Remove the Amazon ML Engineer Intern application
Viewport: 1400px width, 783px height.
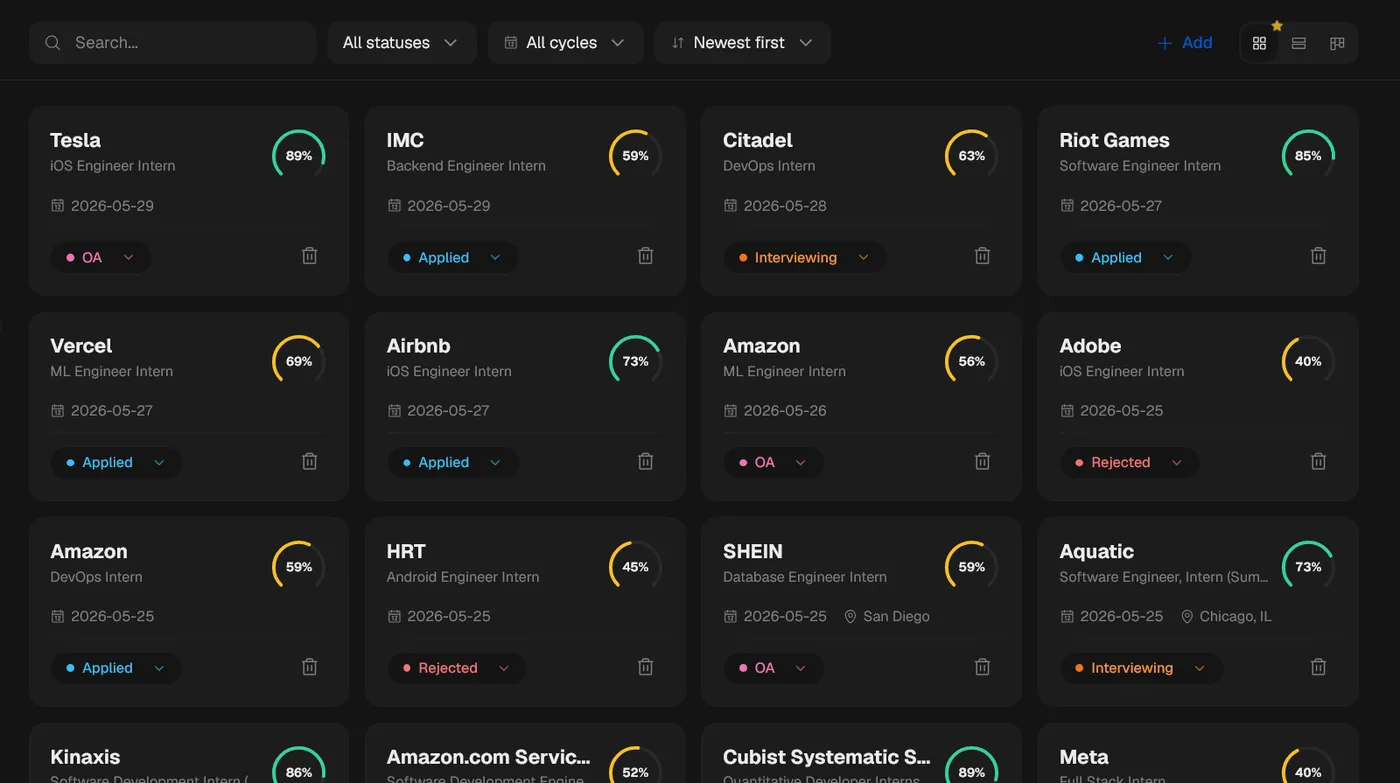click(983, 461)
